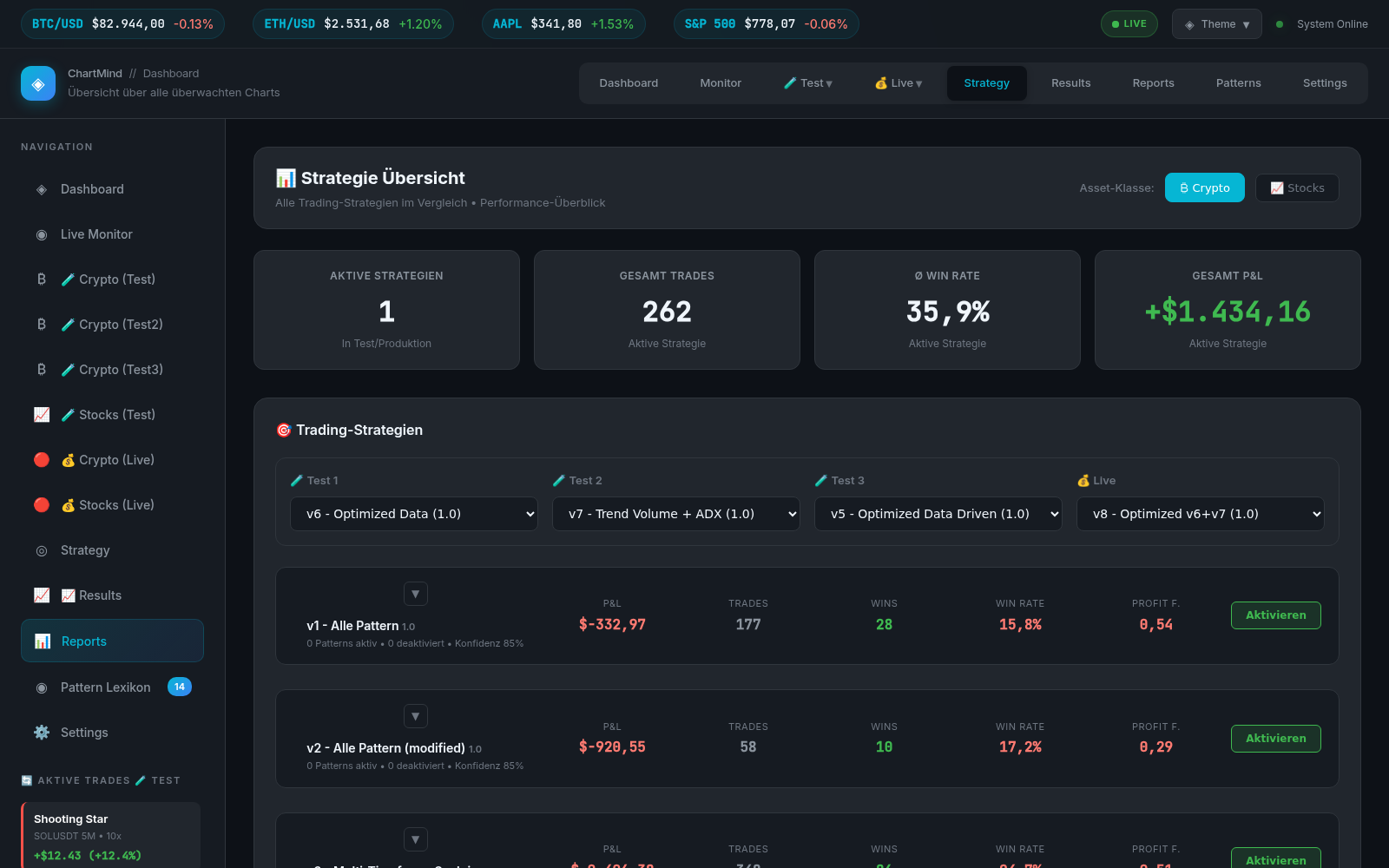Click the bar chart icon in Strategie Übersicht title
Image resolution: width=1389 pixels, height=868 pixels.
[286, 178]
